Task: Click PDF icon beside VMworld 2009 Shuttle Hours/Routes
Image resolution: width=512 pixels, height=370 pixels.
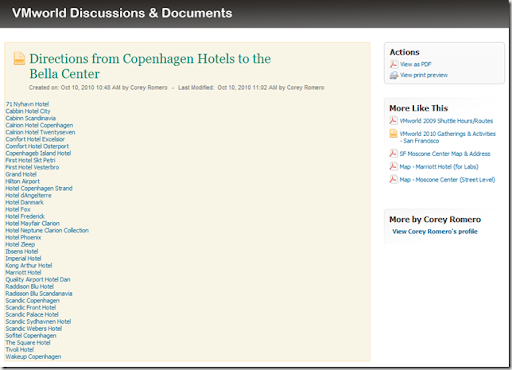Action: point(393,120)
